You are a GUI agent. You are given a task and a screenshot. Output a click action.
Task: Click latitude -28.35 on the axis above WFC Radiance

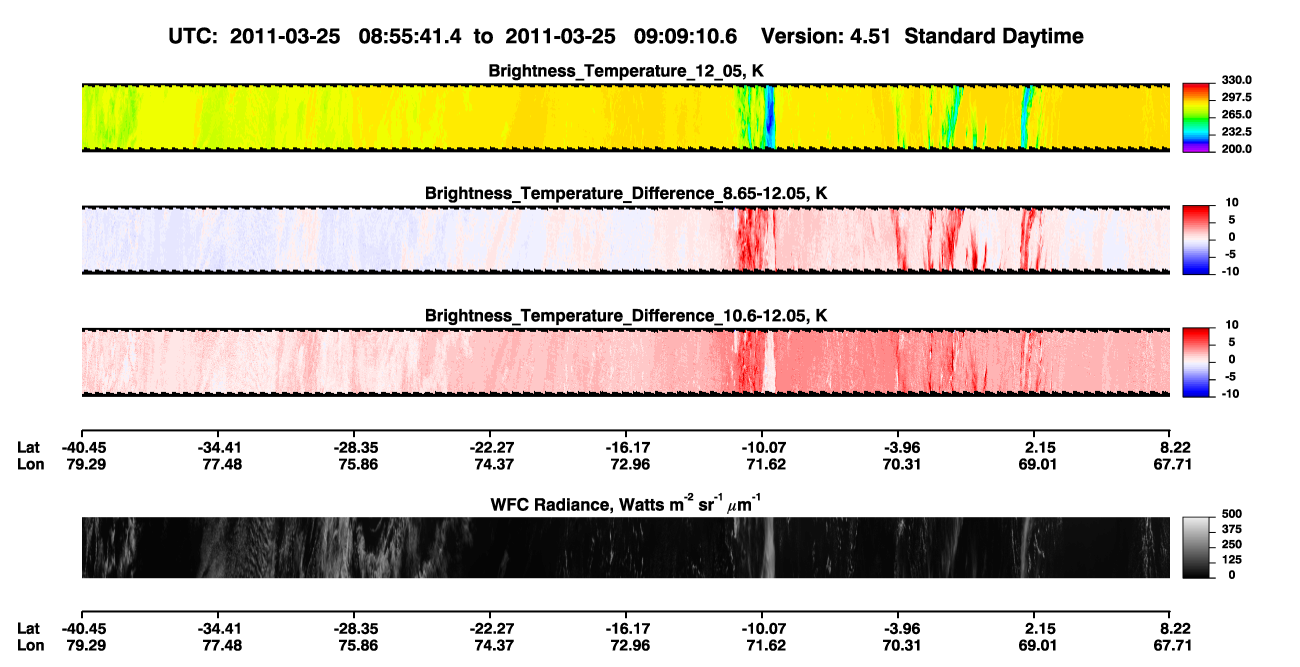point(355,447)
